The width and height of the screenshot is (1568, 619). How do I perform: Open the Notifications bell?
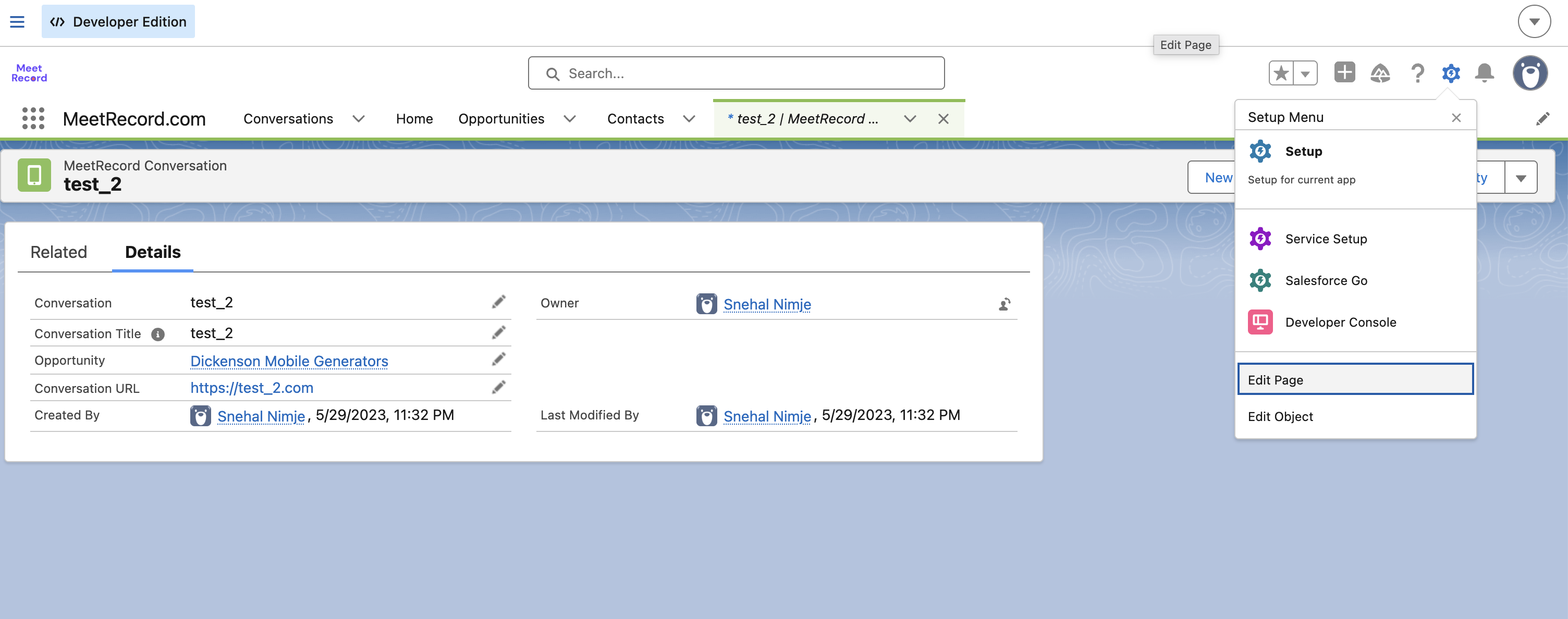click(1485, 73)
